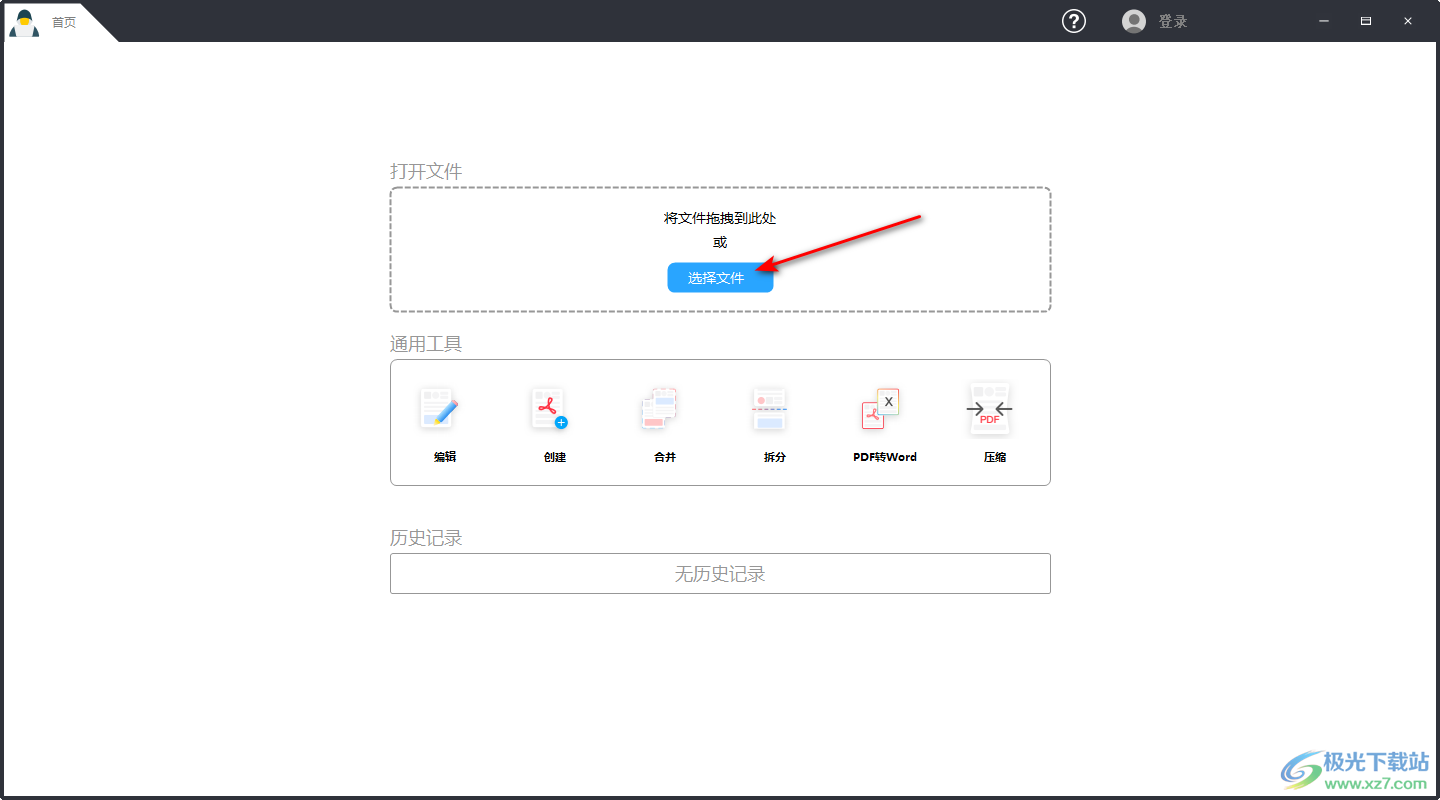Image resolution: width=1440 pixels, height=800 pixels.
Task: Click the user avatar icon
Action: 1134,21
